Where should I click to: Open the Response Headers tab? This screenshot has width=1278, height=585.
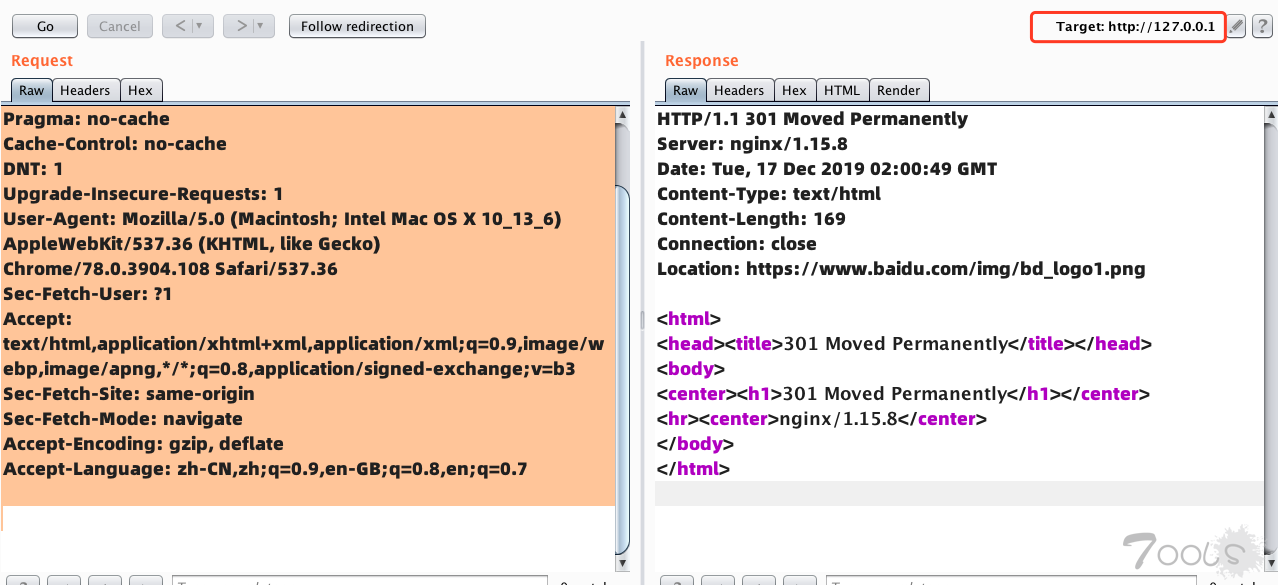[x=739, y=90]
